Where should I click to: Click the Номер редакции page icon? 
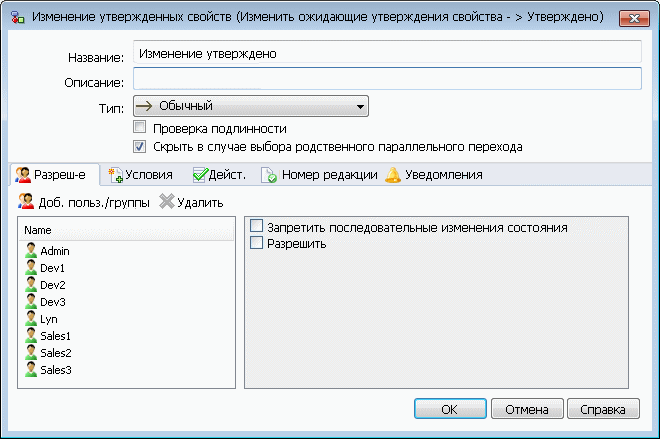269,175
